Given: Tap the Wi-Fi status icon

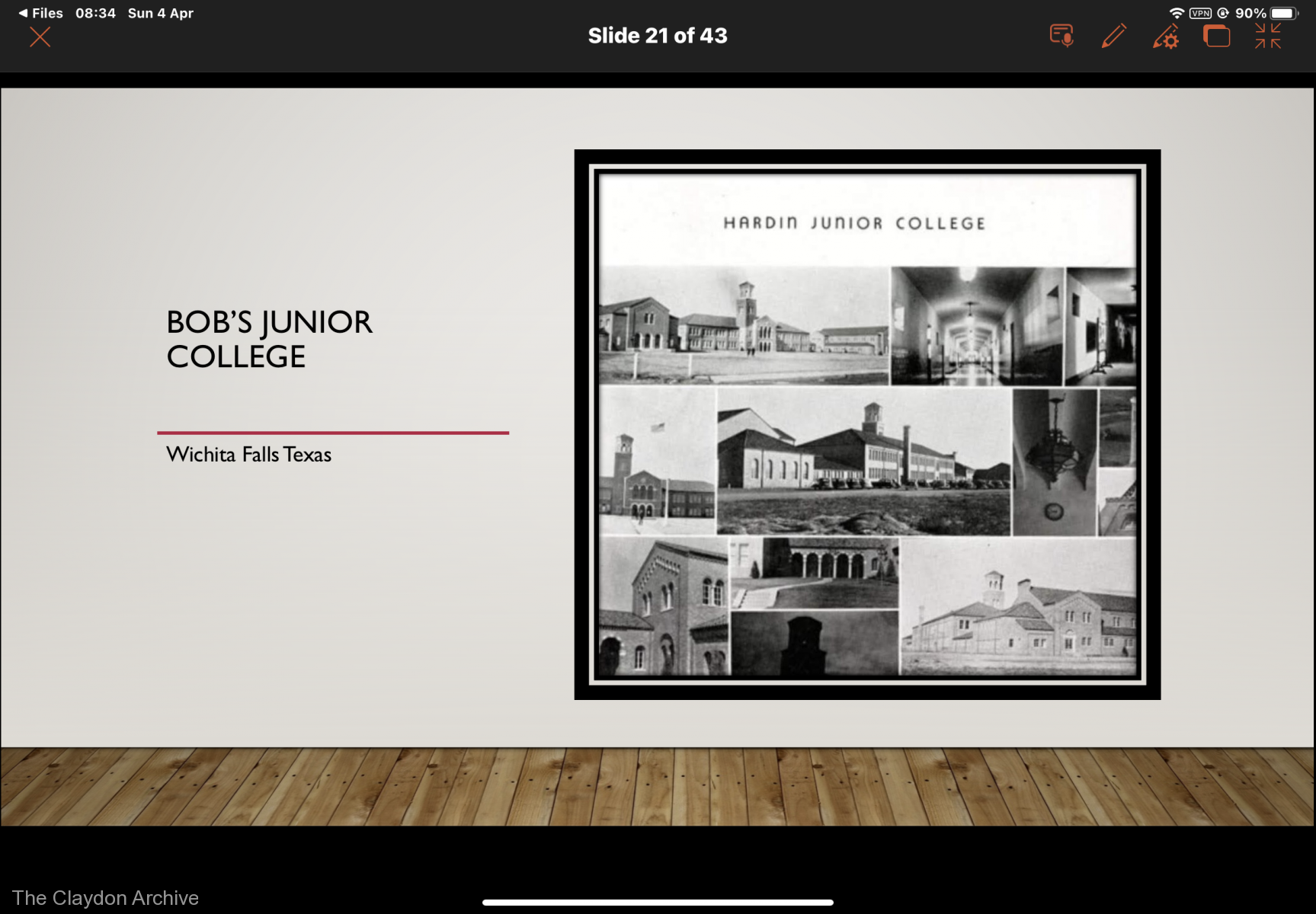Looking at the screenshot, I should [x=1176, y=13].
